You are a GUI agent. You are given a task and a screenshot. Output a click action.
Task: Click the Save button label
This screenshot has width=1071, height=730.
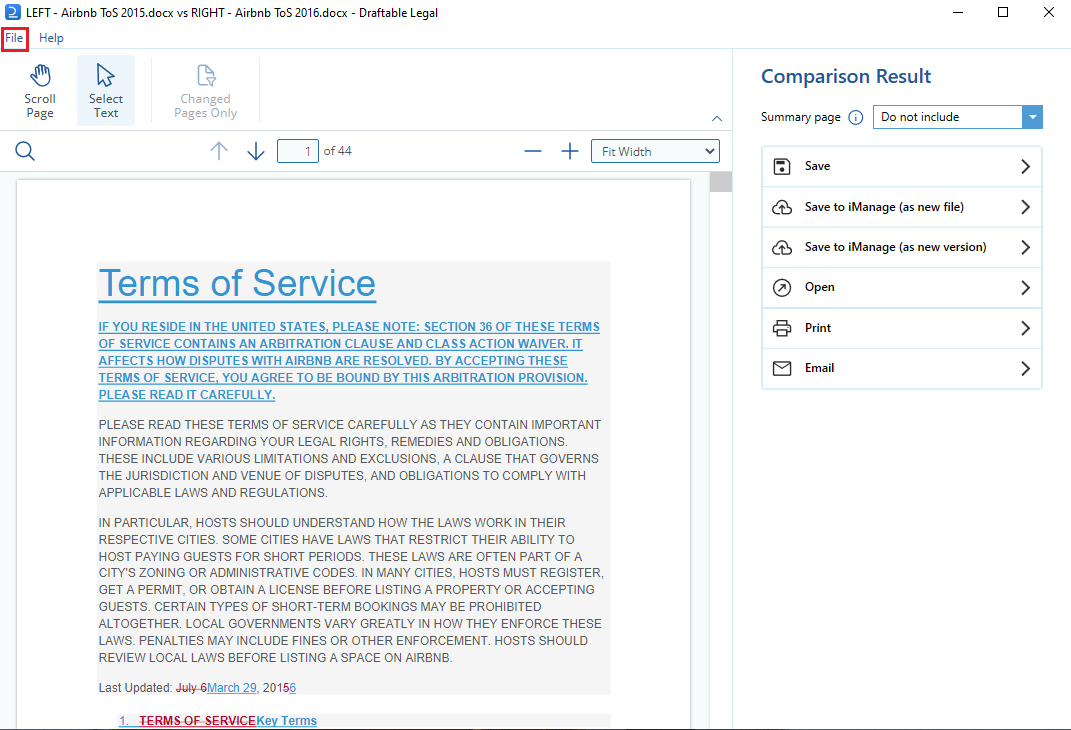[x=818, y=166]
